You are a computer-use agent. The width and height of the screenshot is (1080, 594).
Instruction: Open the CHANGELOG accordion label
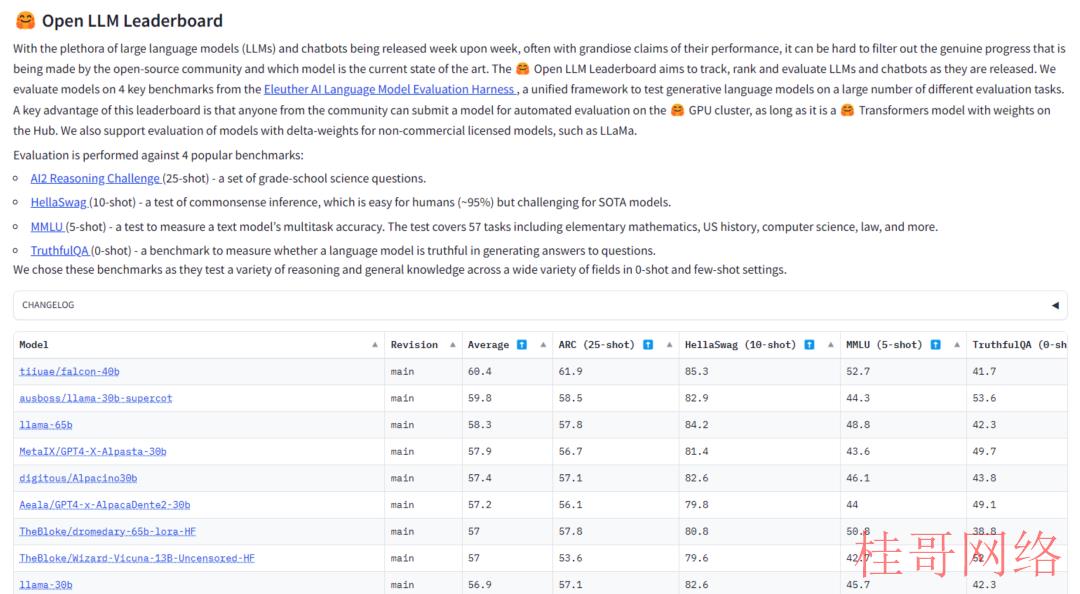48,305
